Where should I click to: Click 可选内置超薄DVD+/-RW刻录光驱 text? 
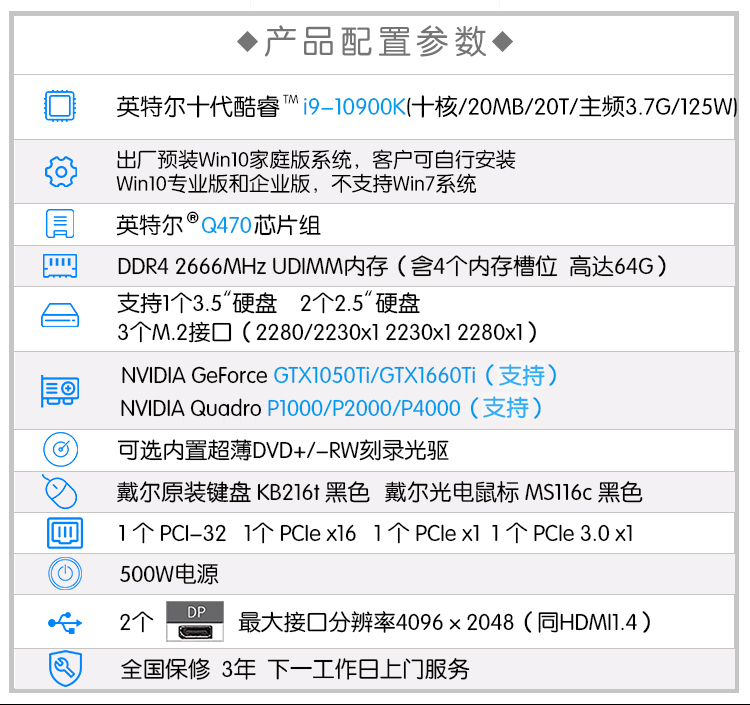(283, 450)
